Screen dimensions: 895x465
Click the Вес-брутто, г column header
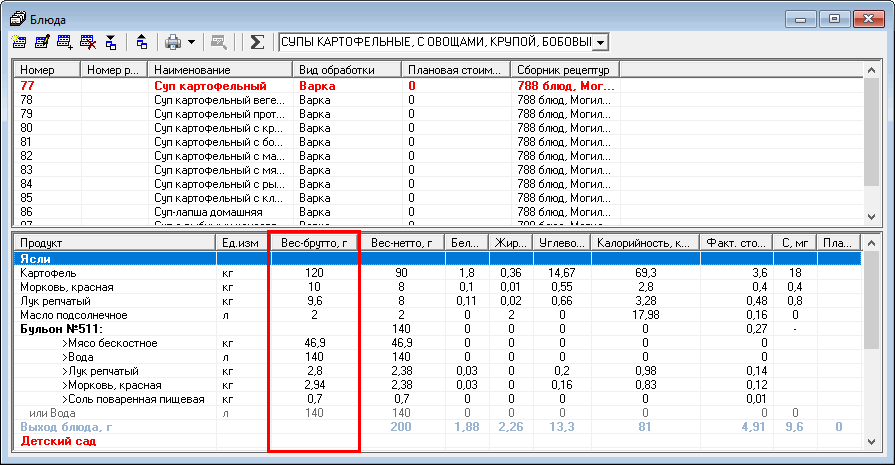(314, 243)
